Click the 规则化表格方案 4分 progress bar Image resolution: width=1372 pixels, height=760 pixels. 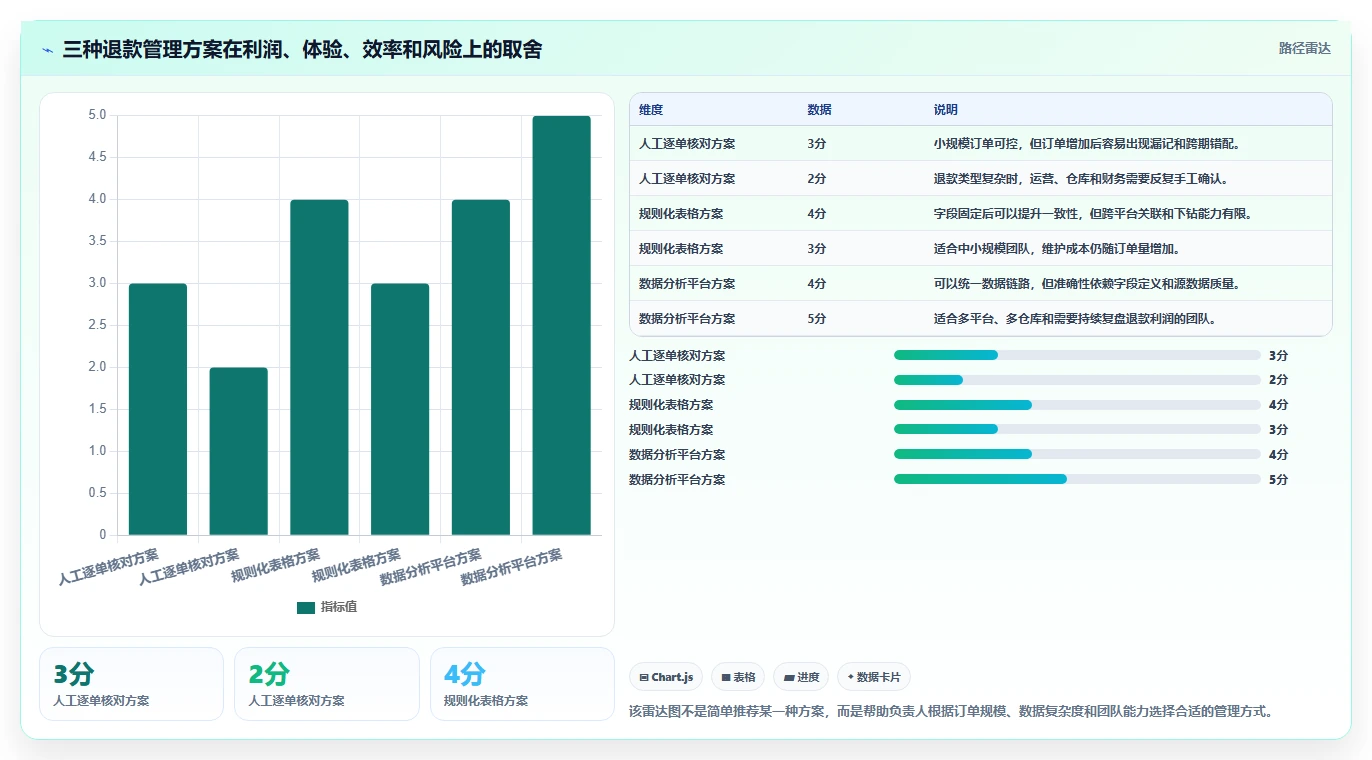coord(1077,405)
